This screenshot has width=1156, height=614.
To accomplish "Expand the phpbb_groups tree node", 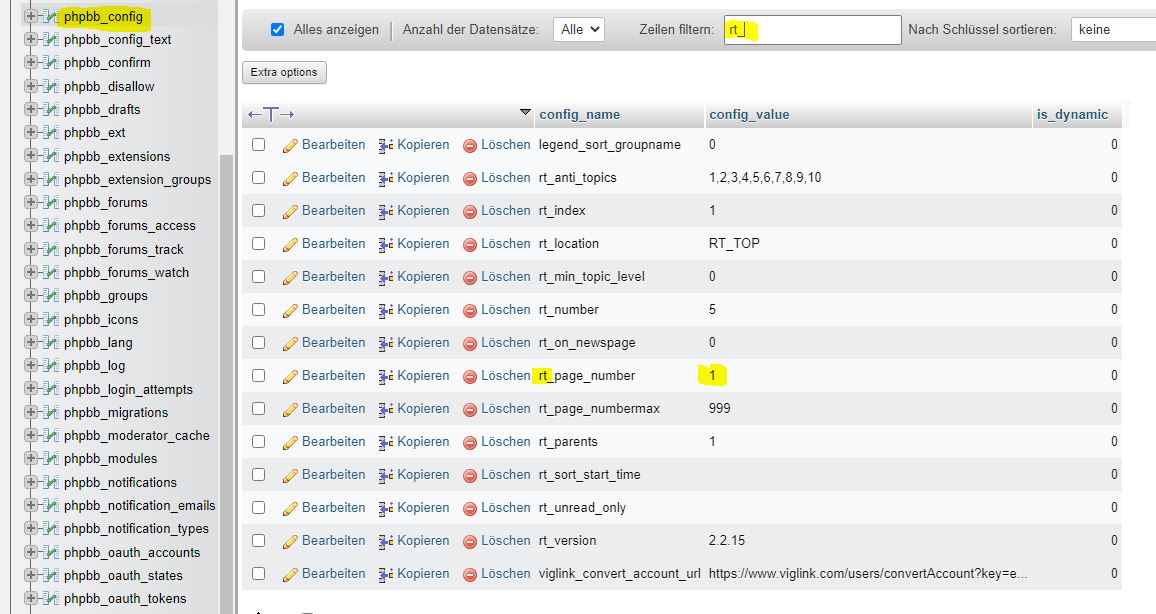I will tap(31, 296).
